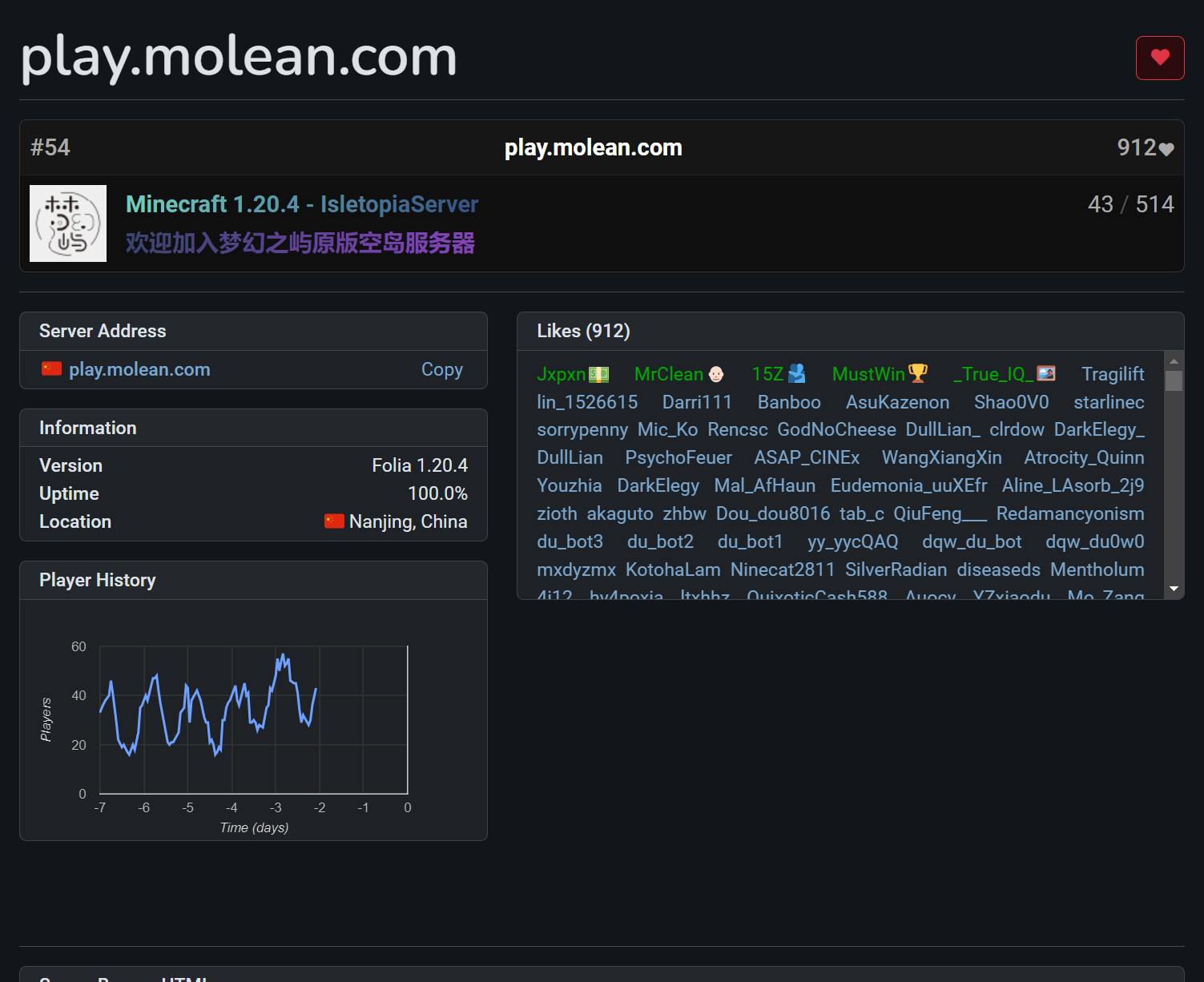Click the 'Folia 1.20.4' version value
1204x982 pixels.
click(x=420, y=465)
